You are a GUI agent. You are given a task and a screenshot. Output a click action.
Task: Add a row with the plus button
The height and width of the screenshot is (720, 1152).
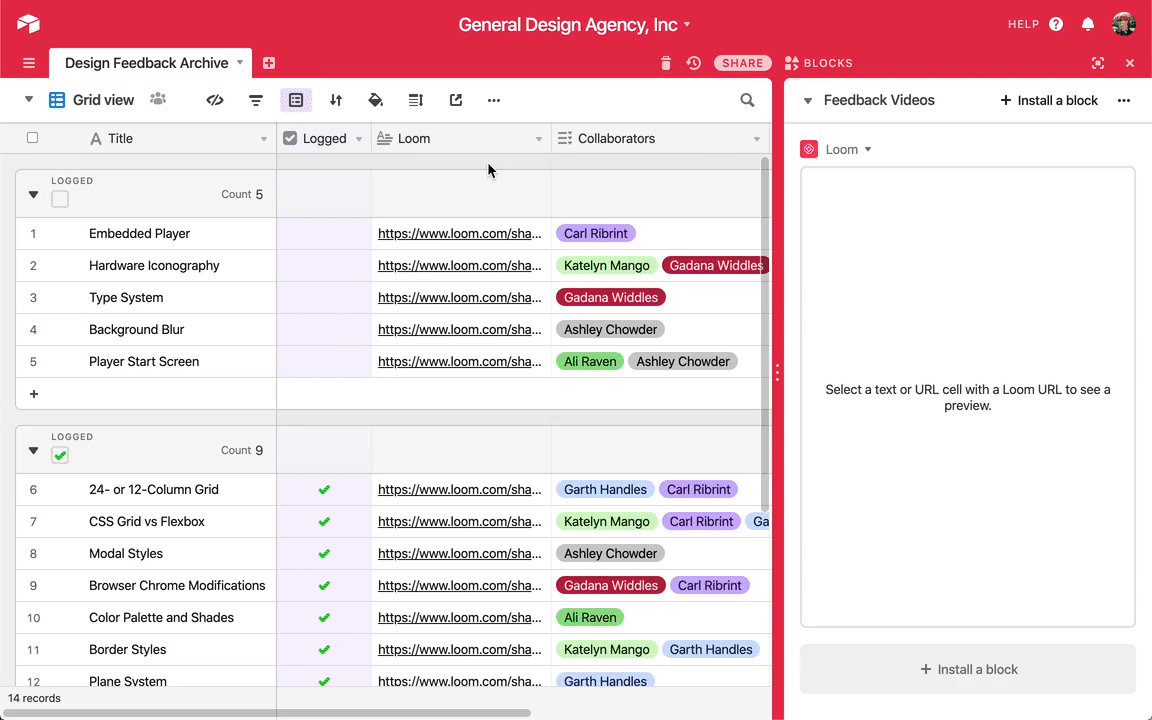(34, 394)
